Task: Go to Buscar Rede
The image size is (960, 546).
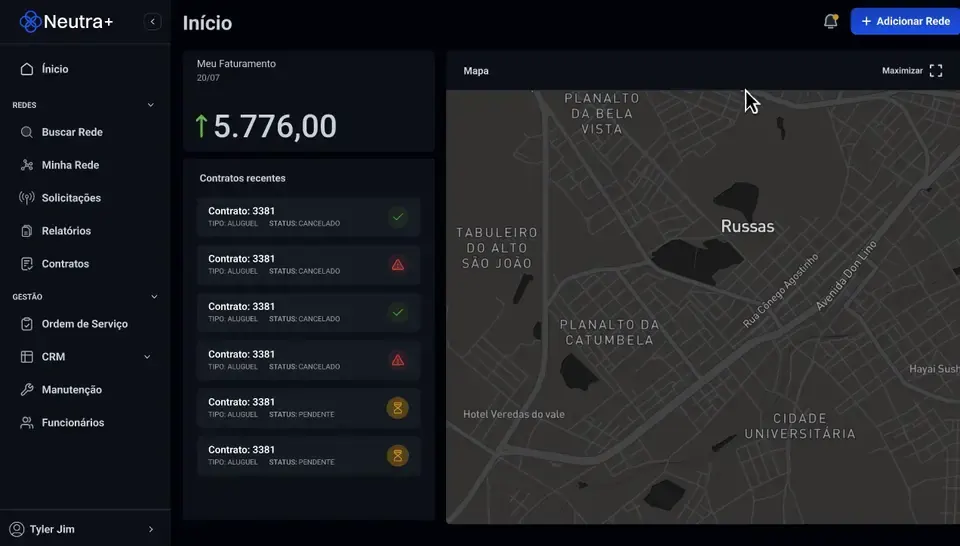Action: coord(72,132)
